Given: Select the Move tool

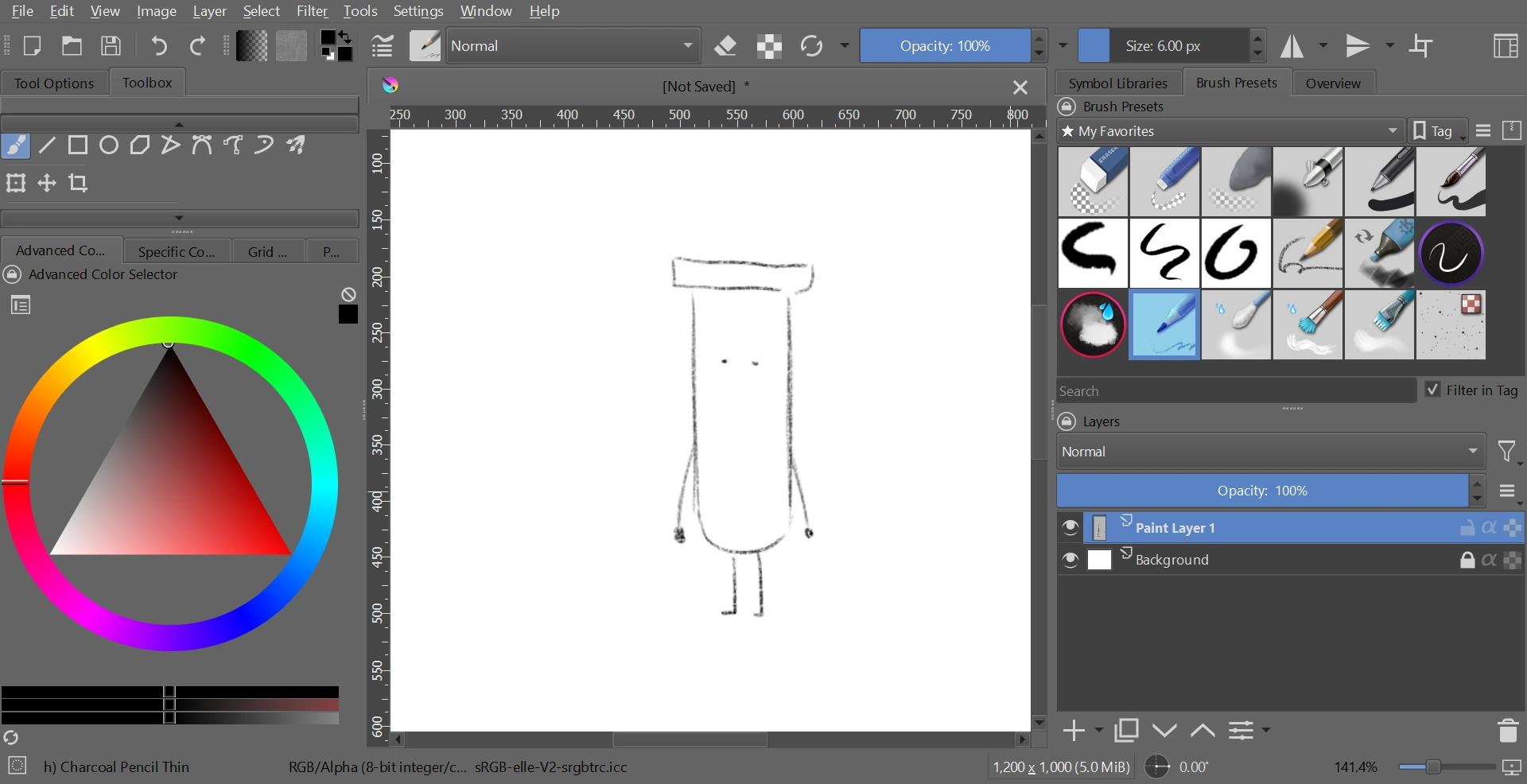Looking at the screenshot, I should [x=46, y=183].
